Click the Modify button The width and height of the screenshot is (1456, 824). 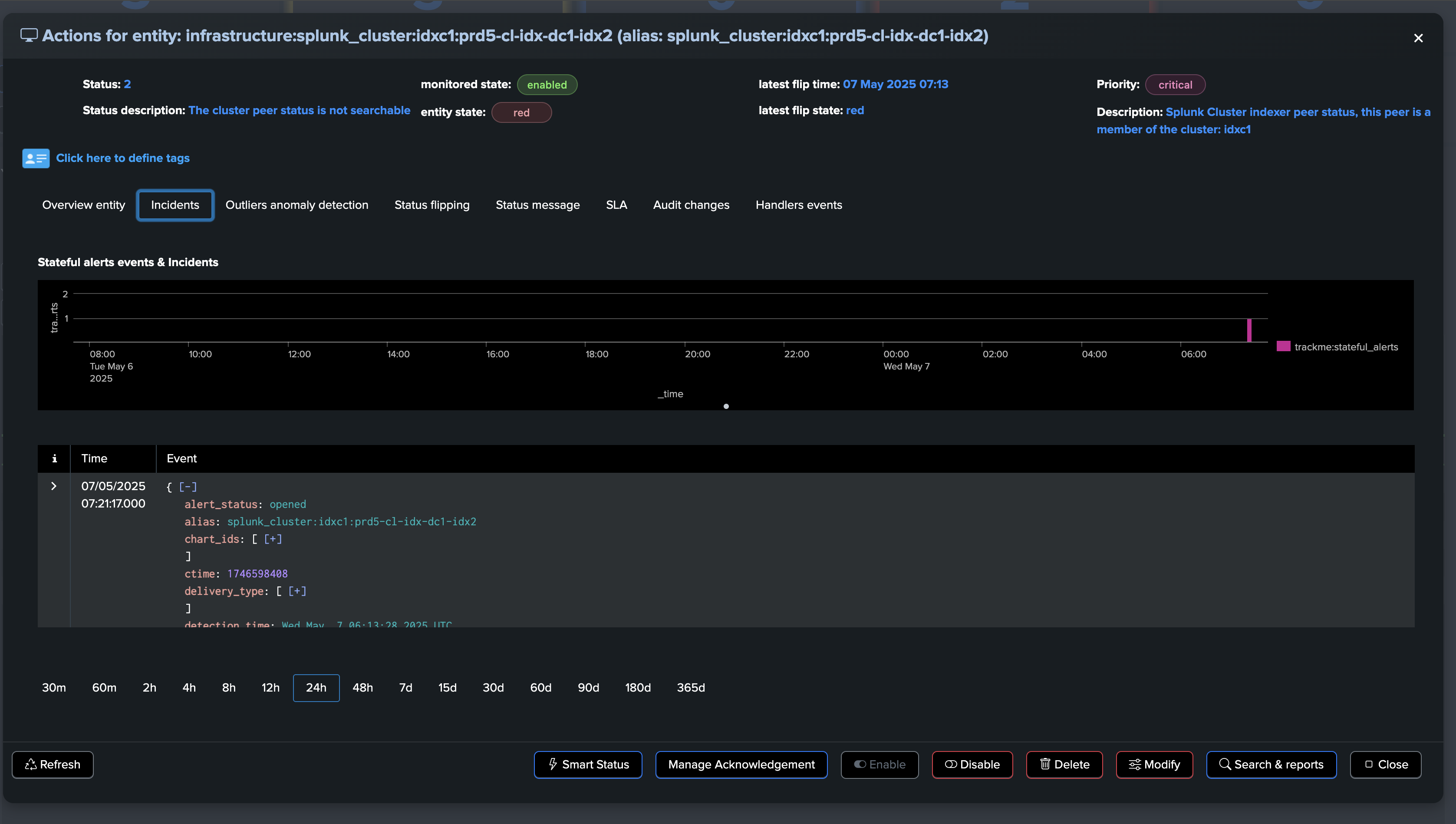1154,765
